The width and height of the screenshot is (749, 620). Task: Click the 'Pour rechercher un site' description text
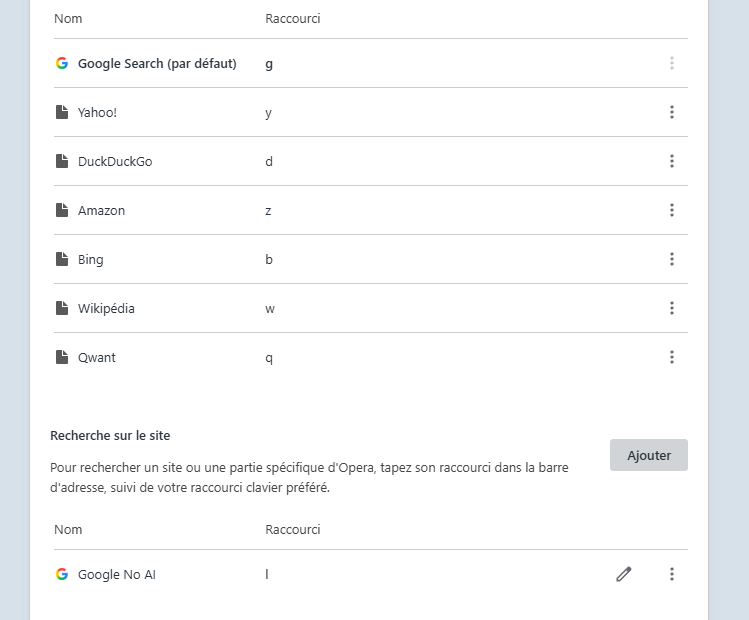click(309, 478)
